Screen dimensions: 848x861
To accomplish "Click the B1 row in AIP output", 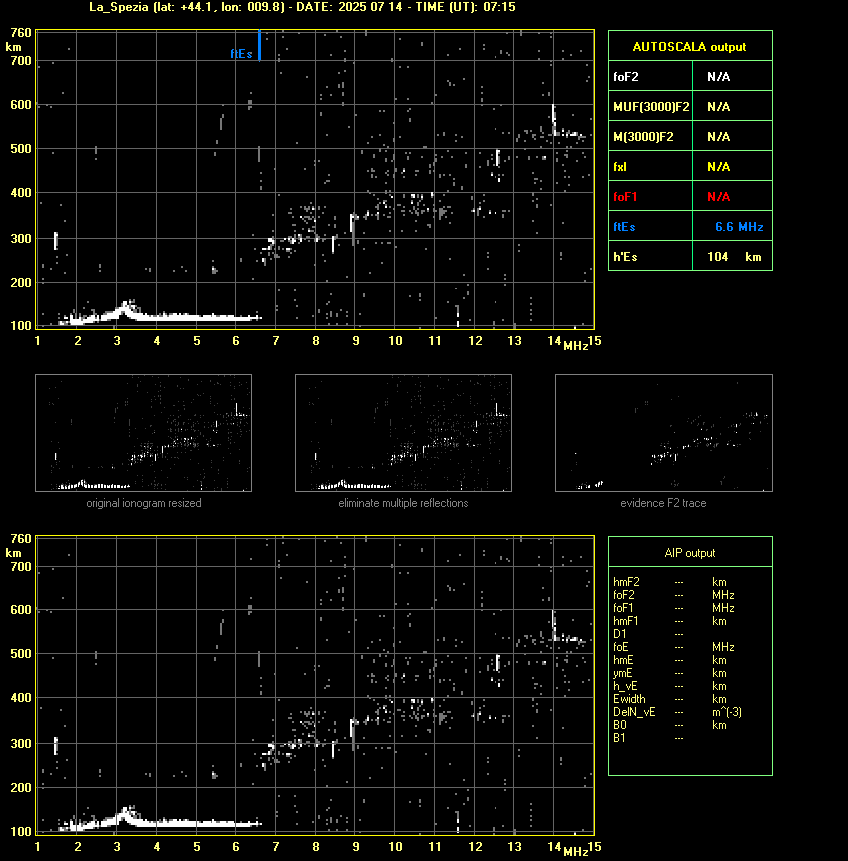I will point(649,738).
